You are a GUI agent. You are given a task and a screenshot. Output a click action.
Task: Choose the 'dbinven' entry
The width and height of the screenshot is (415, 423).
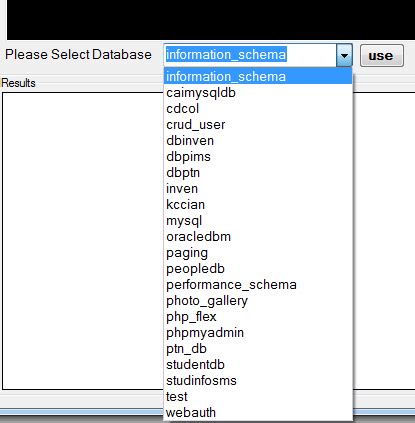258,141
